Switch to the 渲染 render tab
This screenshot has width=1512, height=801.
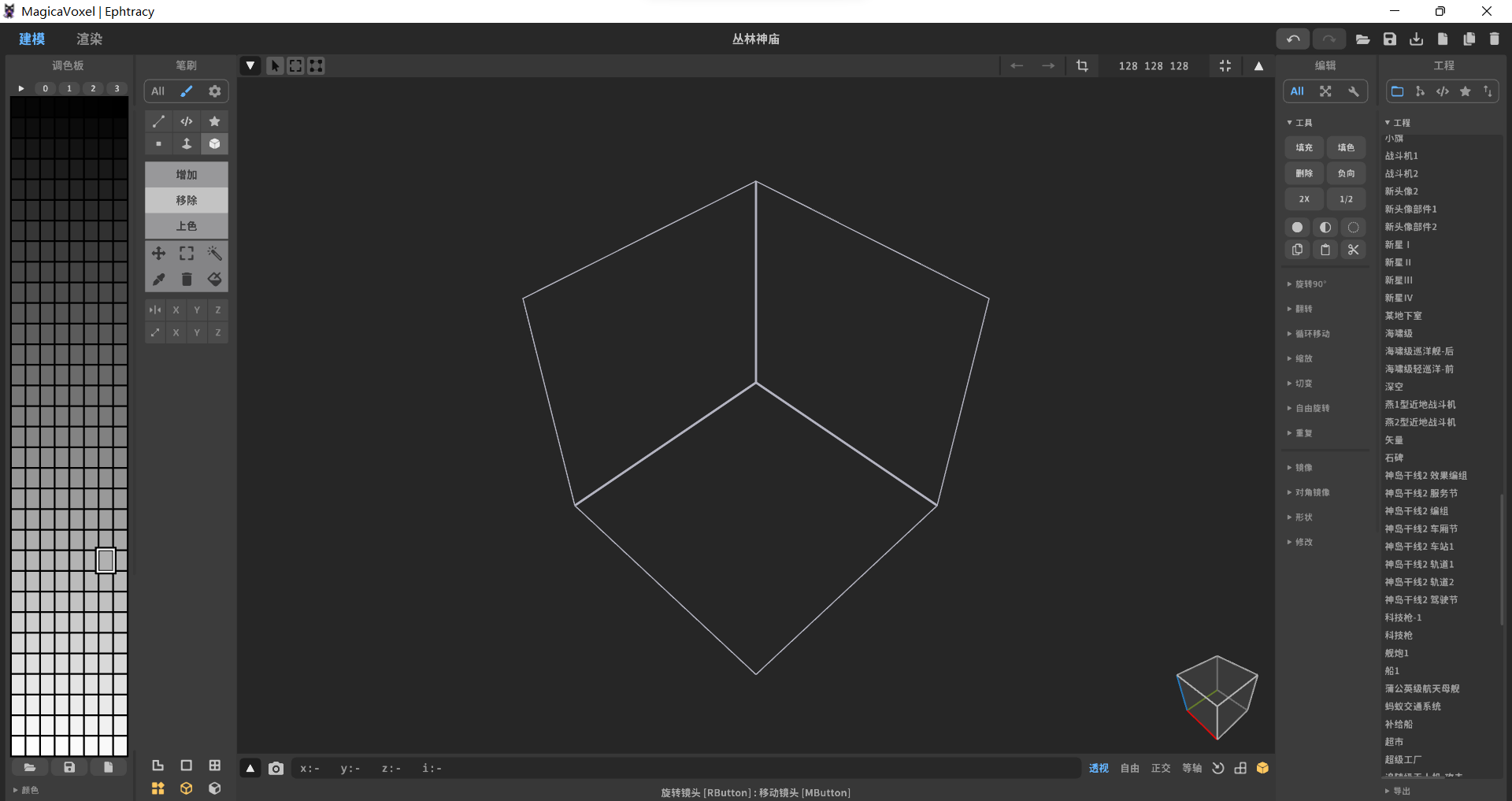click(89, 39)
